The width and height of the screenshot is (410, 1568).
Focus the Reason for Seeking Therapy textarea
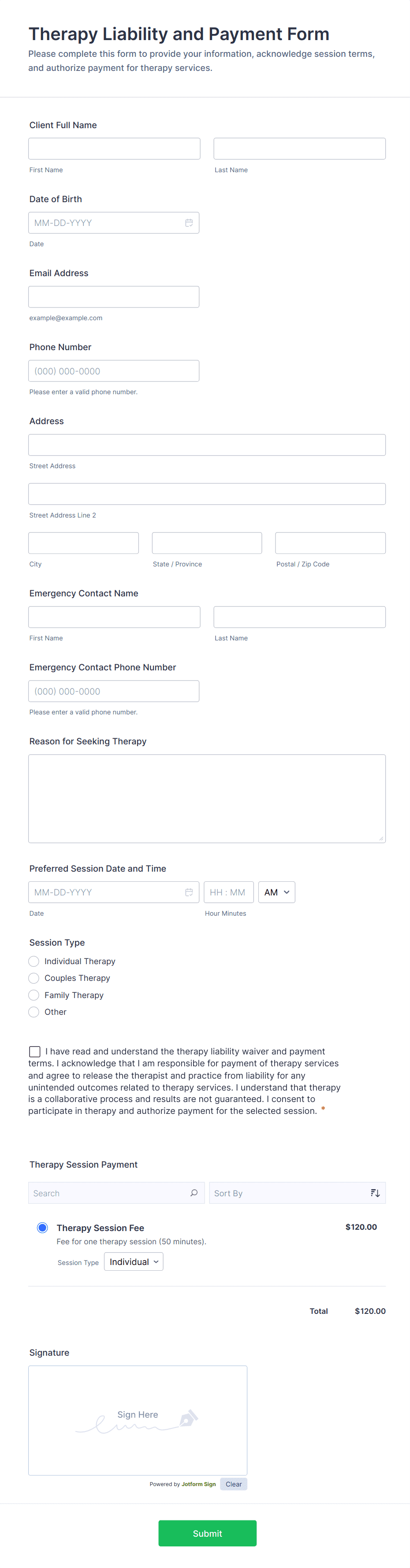point(206,799)
